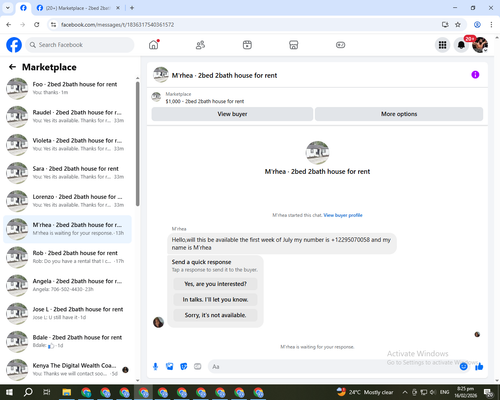Open Kenya The Digital Wealth Coach conversation
Viewport: 500px width, 400px height.
tap(68, 369)
